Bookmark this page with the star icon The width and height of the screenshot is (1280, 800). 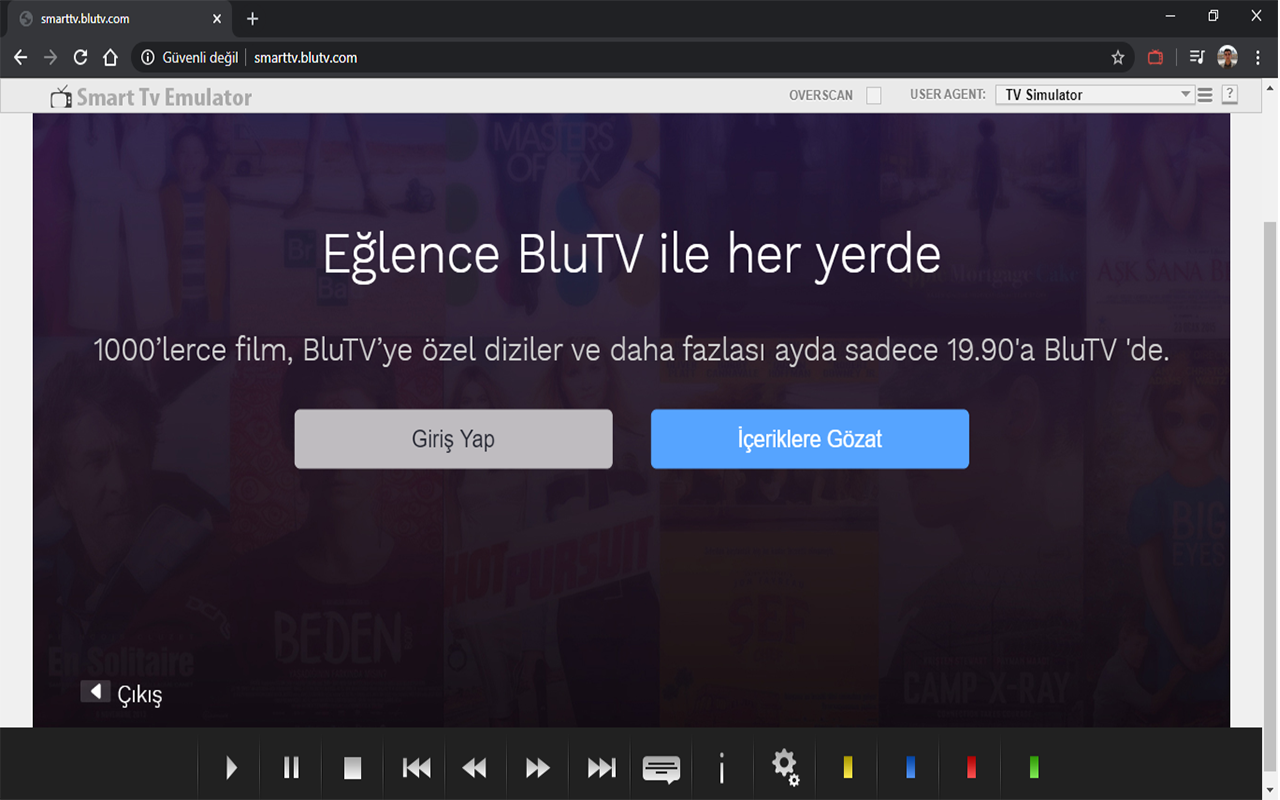pyautogui.click(x=1118, y=58)
